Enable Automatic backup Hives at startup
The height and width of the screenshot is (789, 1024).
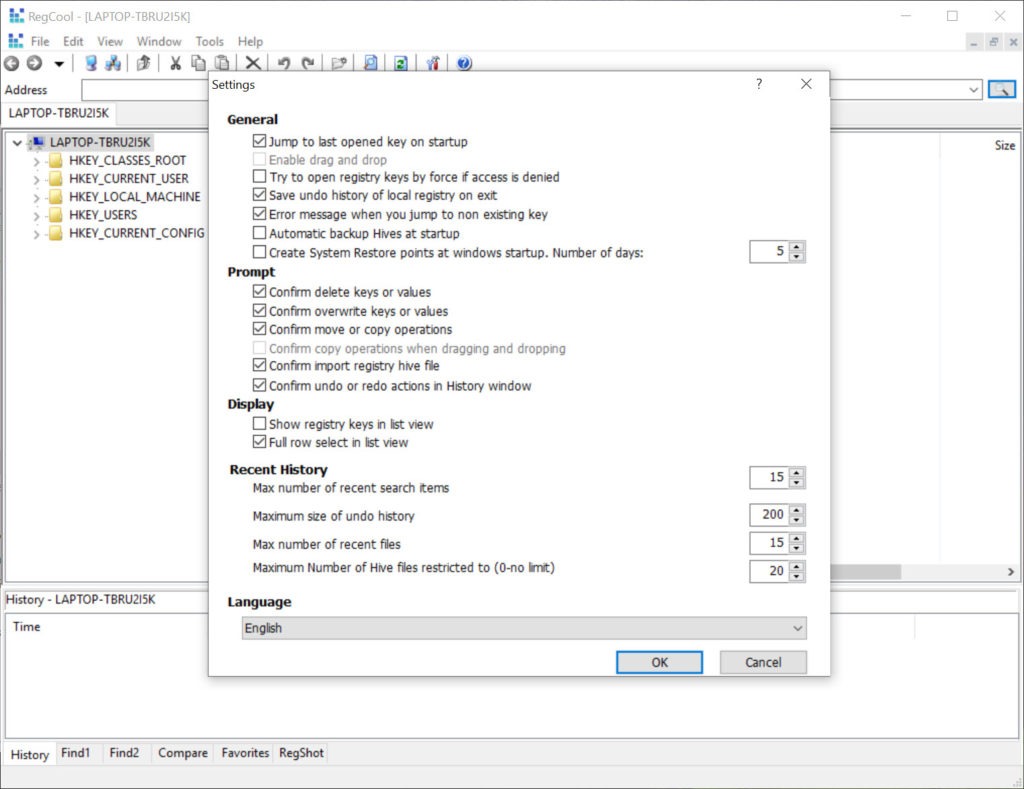point(259,233)
